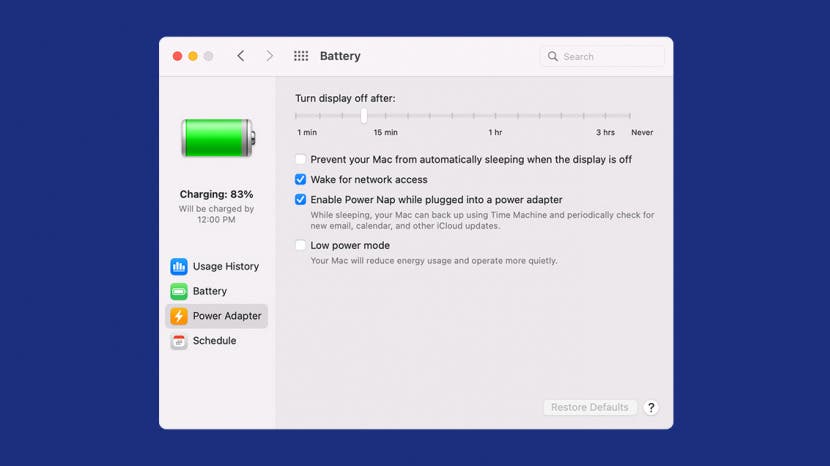
Task: Open help with the question mark button
Action: coord(651,407)
